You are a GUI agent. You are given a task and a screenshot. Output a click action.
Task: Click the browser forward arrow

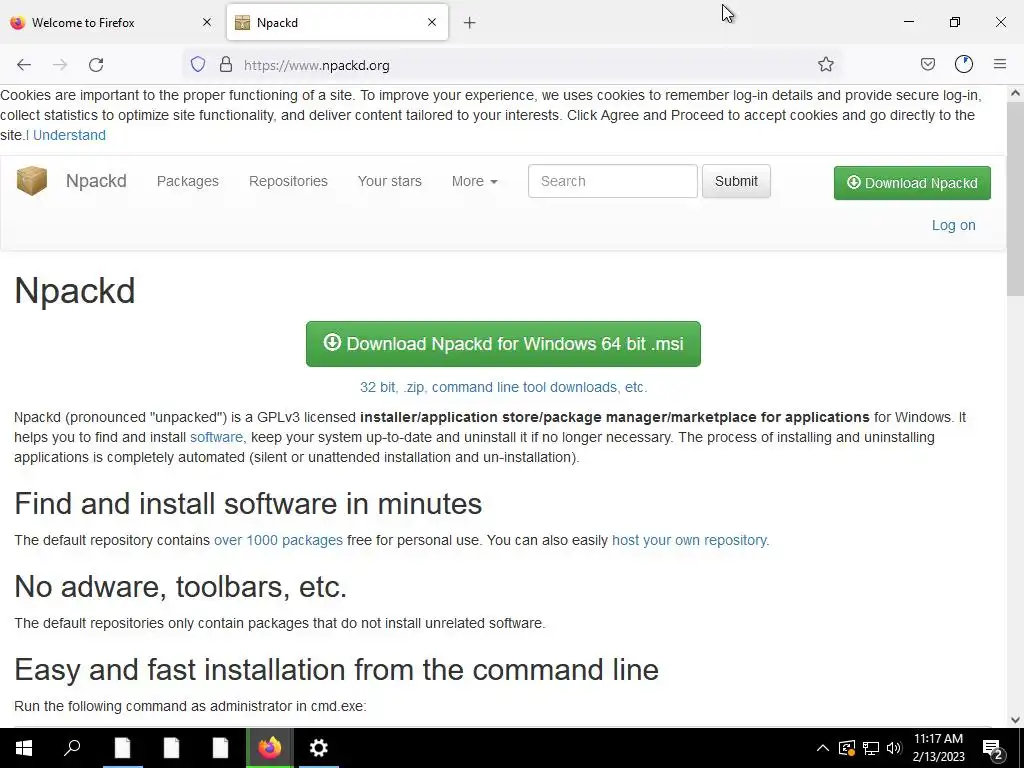coord(60,65)
